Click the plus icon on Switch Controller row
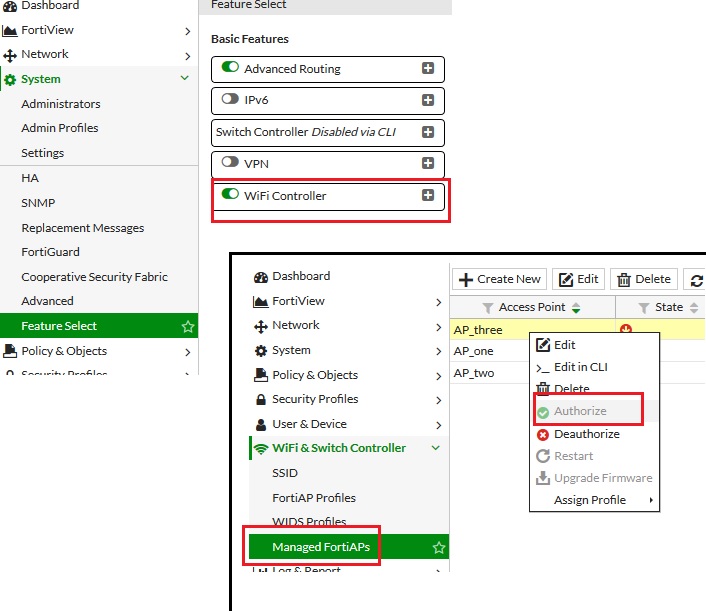 click(x=428, y=132)
